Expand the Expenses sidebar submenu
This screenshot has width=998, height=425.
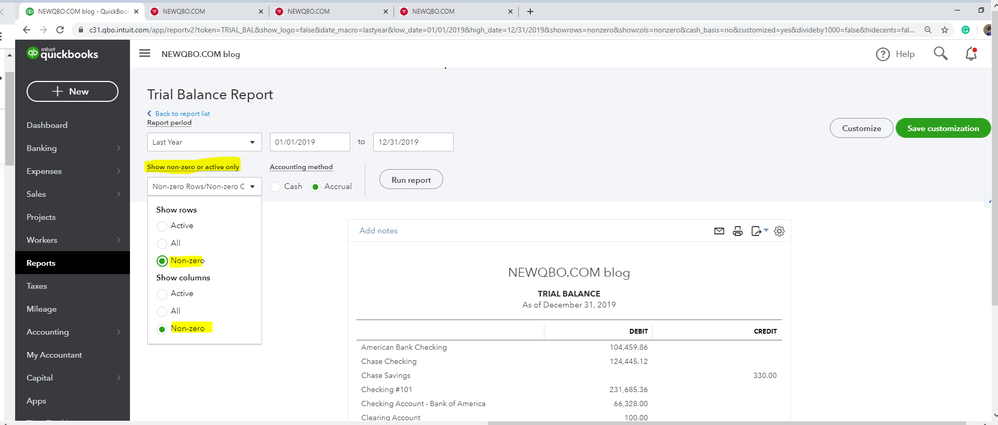point(119,171)
